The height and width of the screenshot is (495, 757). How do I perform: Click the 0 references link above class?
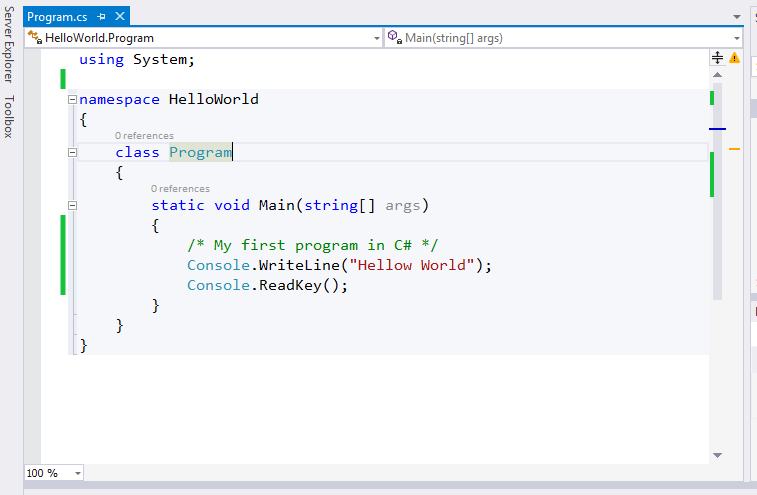144,136
